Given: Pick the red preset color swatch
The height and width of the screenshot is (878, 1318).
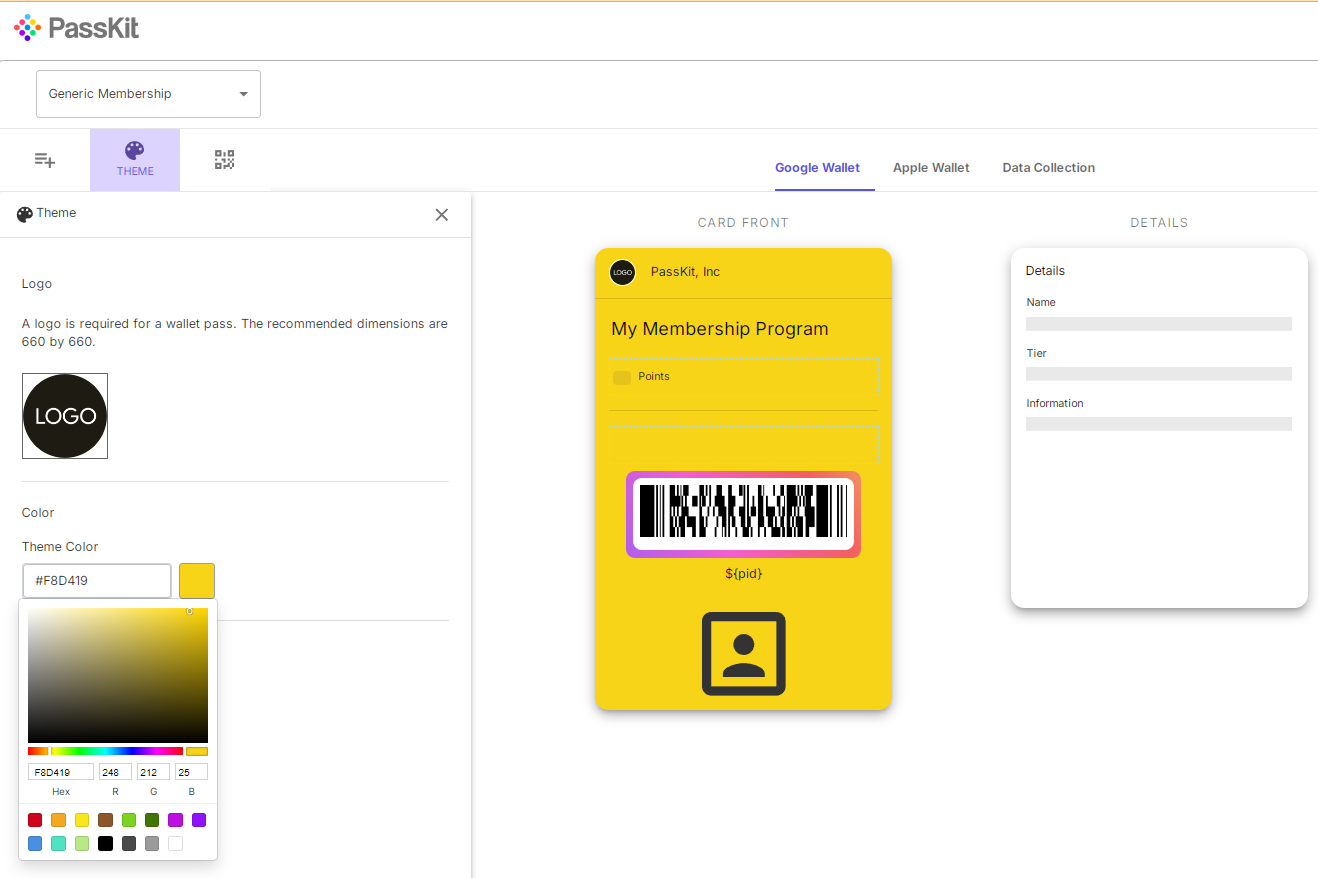Looking at the screenshot, I should (x=35, y=820).
